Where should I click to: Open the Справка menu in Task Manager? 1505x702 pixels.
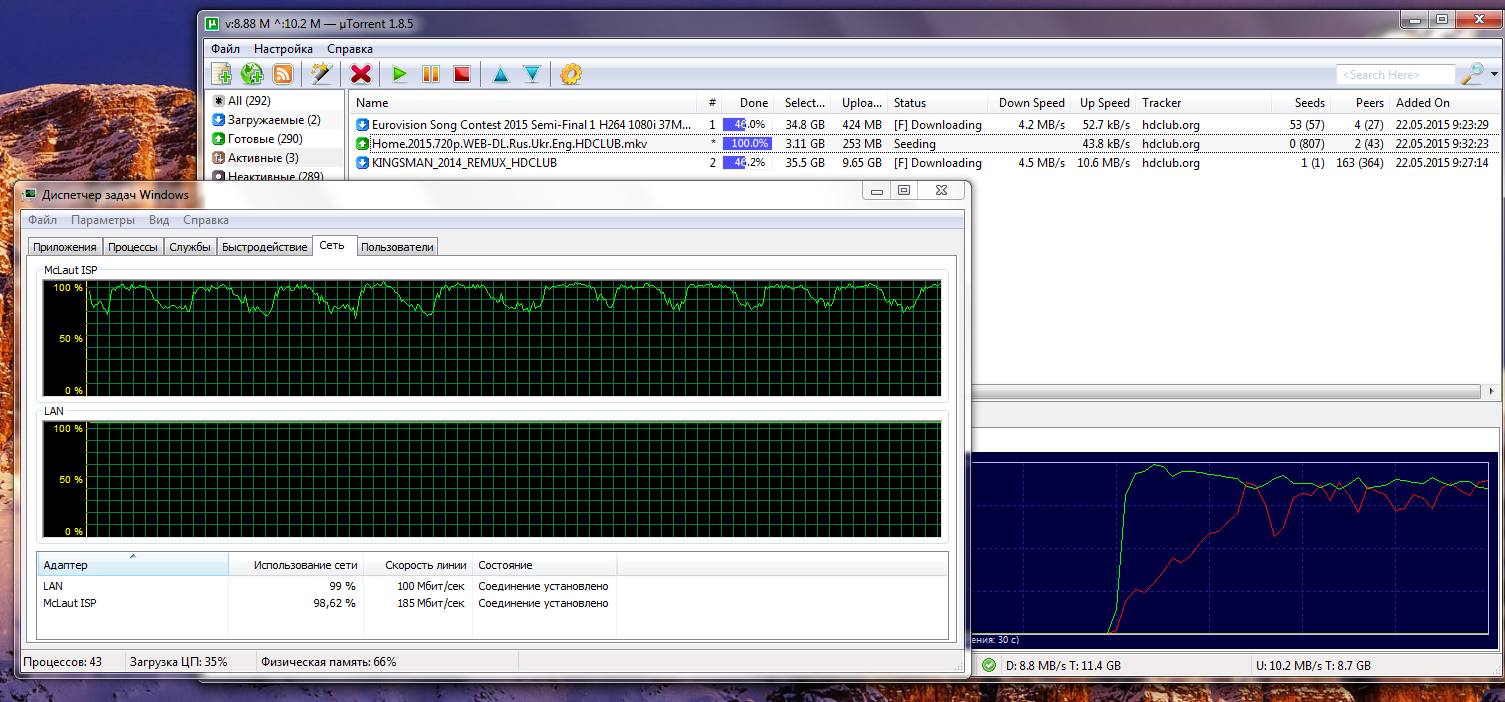pos(206,220)
